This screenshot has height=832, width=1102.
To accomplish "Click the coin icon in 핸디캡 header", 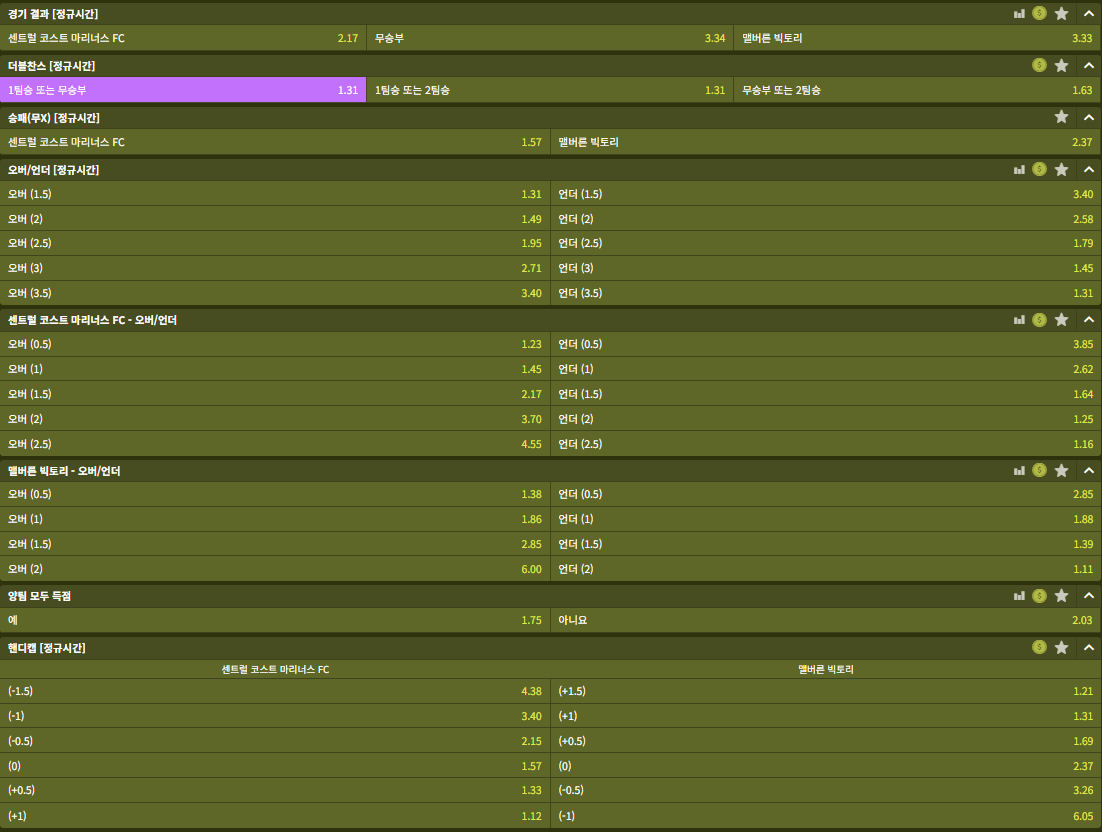I will (x=1040, y=648).
